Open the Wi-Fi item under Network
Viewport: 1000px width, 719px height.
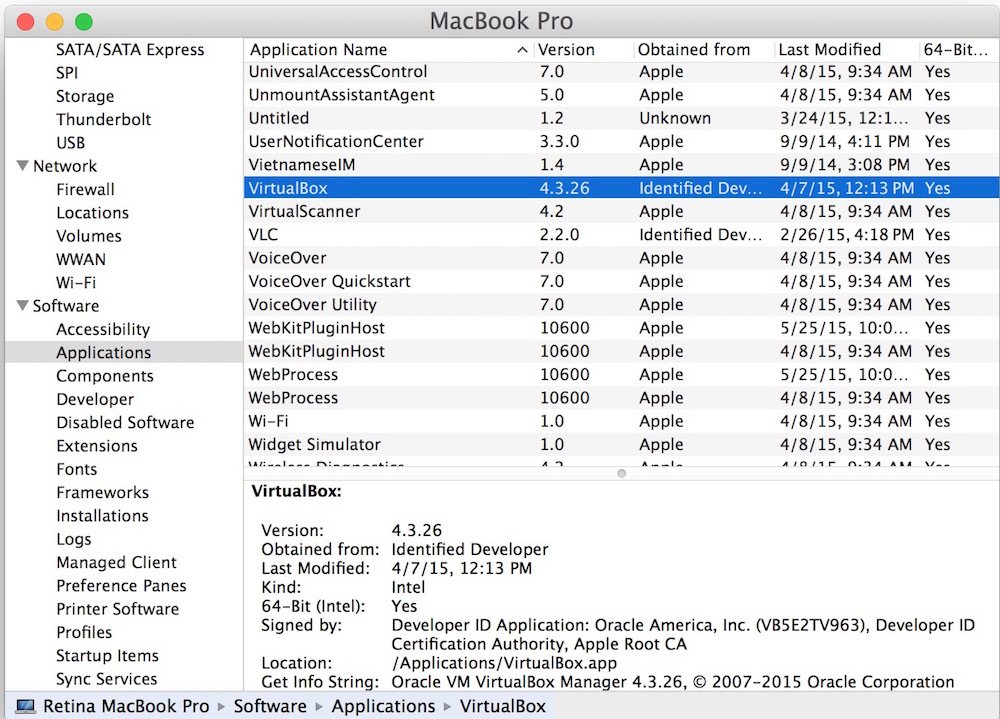click(76, 283)
